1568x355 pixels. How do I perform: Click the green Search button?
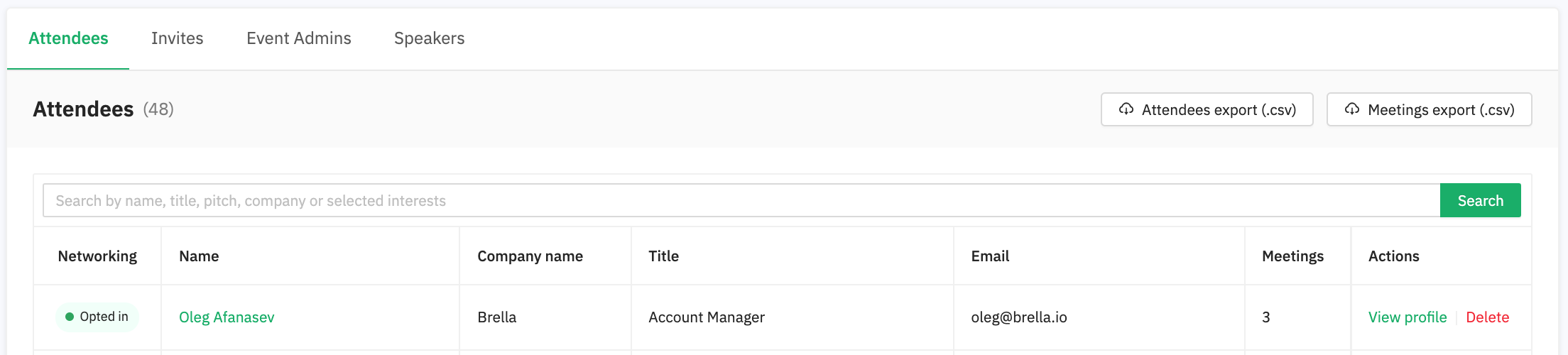coord(1481,200)
